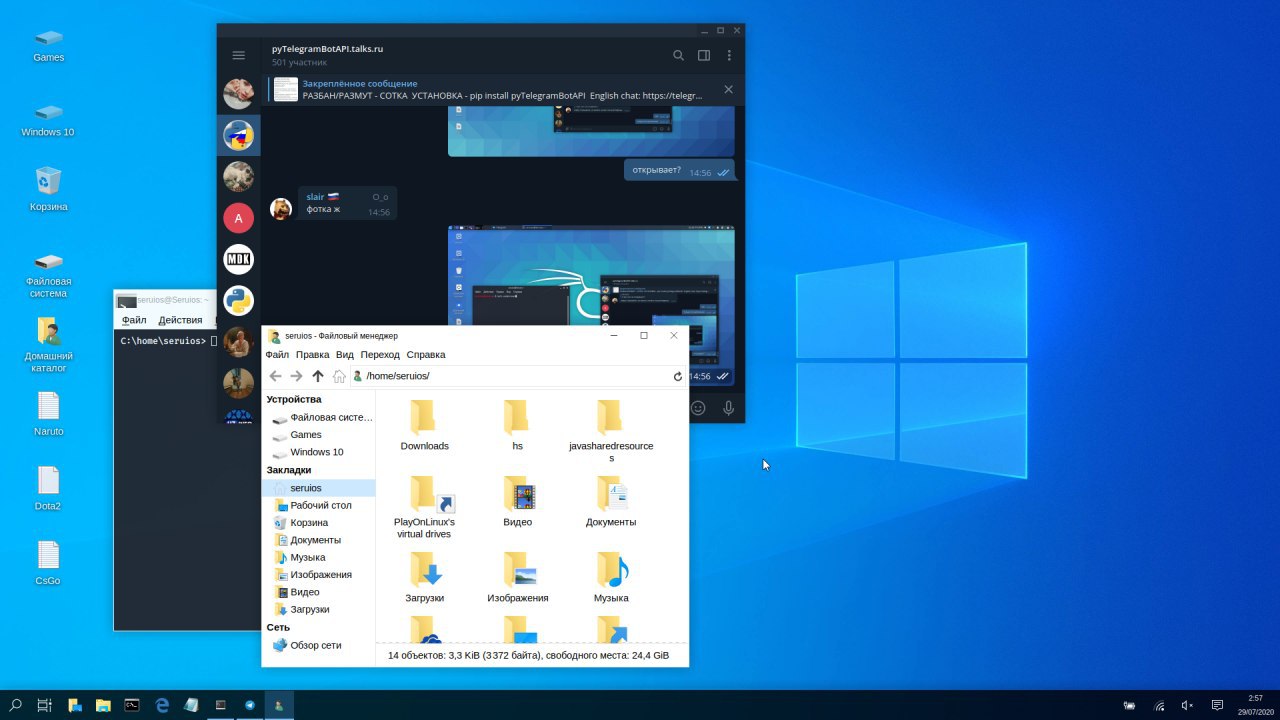Viewport: 1280px width, 720px height.
Task: Select the Games desktop drive icon
Action: [49, 46]
